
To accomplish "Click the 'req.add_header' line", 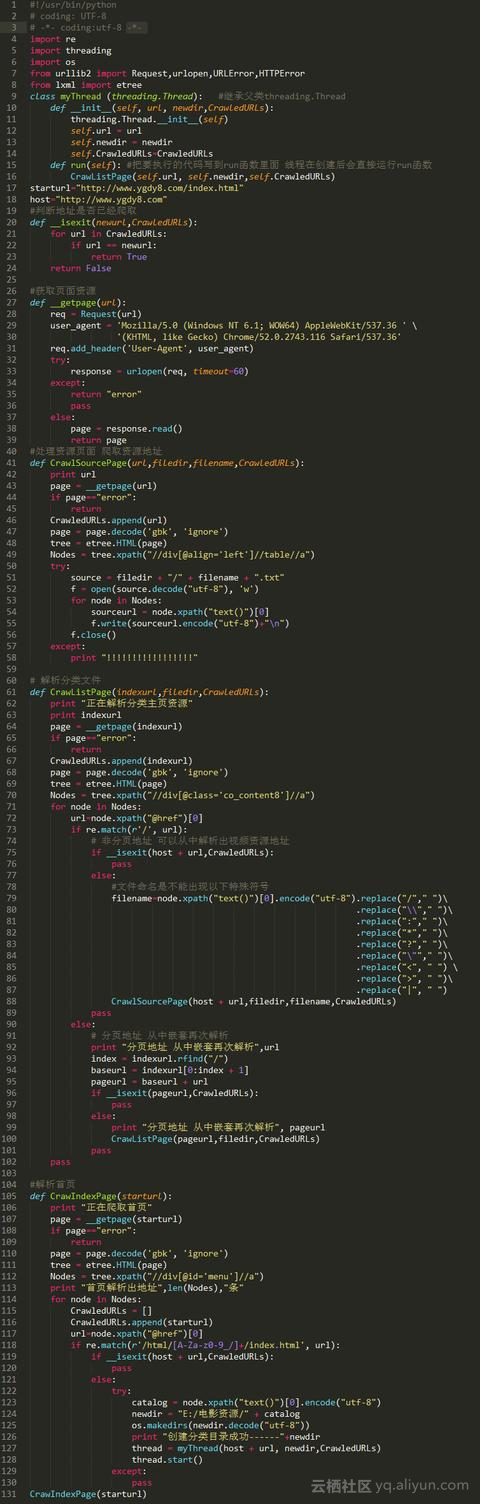I will point(152,348).
